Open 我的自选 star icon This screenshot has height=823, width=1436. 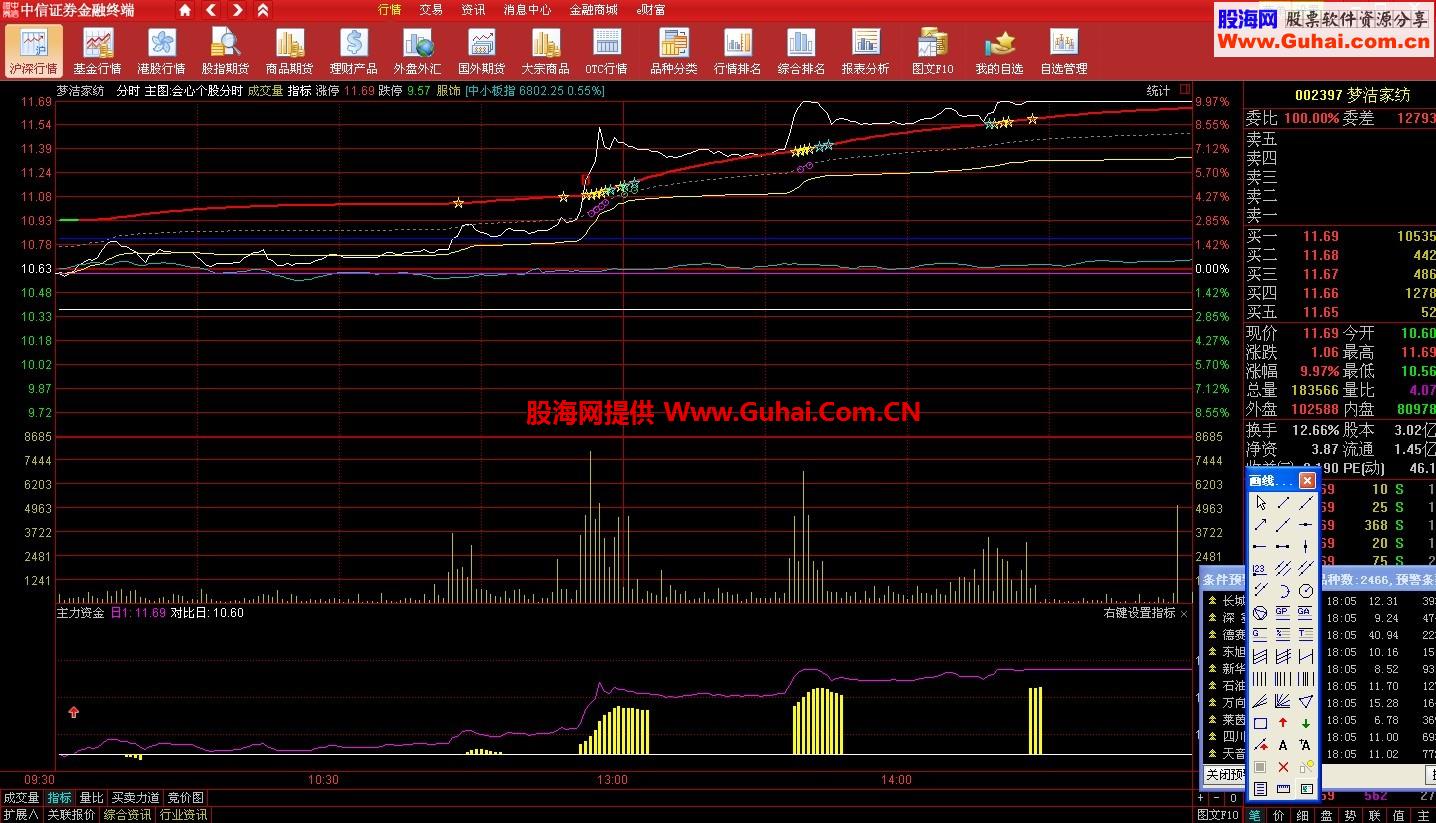(999, 50)
